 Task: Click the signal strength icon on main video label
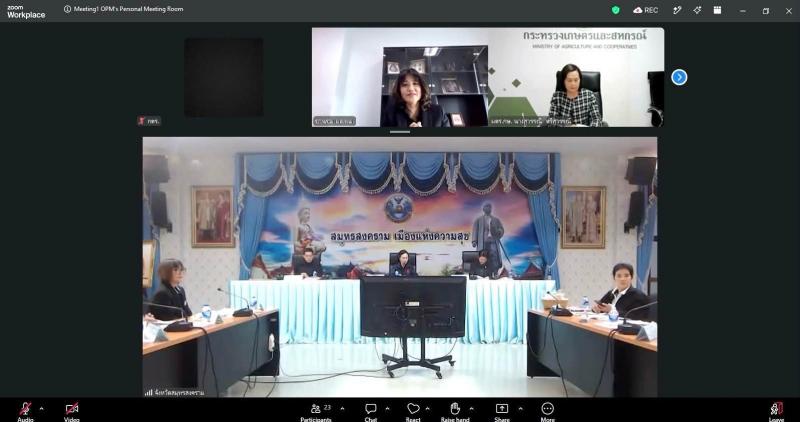point(148,392)
